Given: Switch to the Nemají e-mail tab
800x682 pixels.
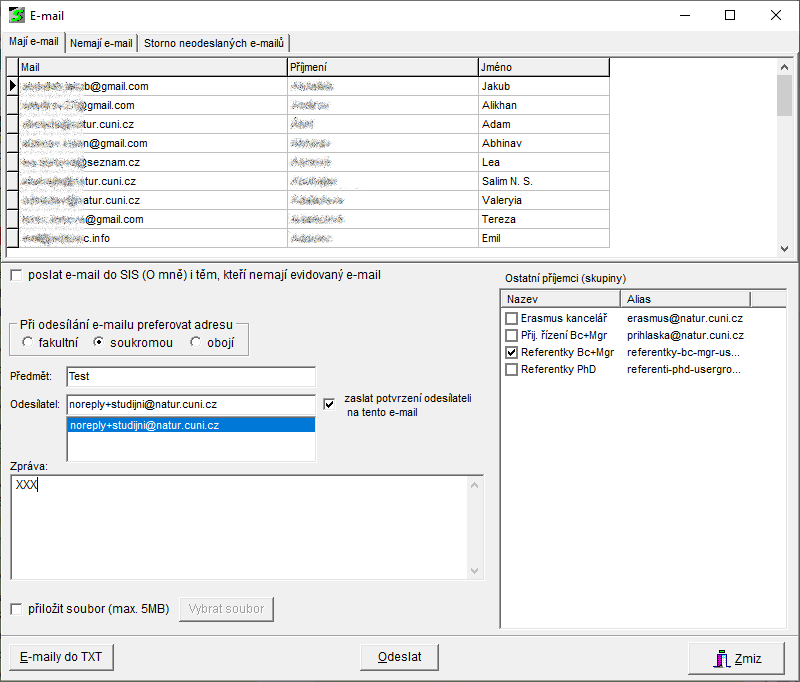Looking at the screenshot, I should [101, 43].
